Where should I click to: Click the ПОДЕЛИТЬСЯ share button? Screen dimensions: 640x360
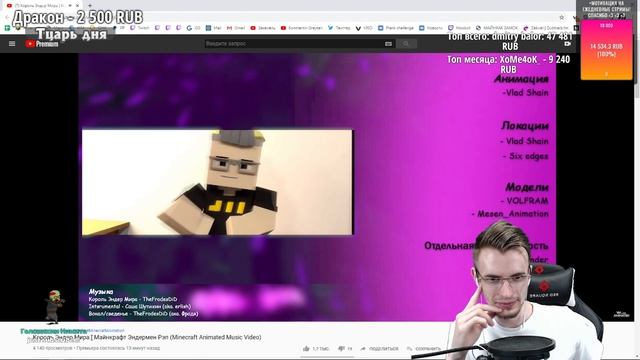click(x=380, y=349)
